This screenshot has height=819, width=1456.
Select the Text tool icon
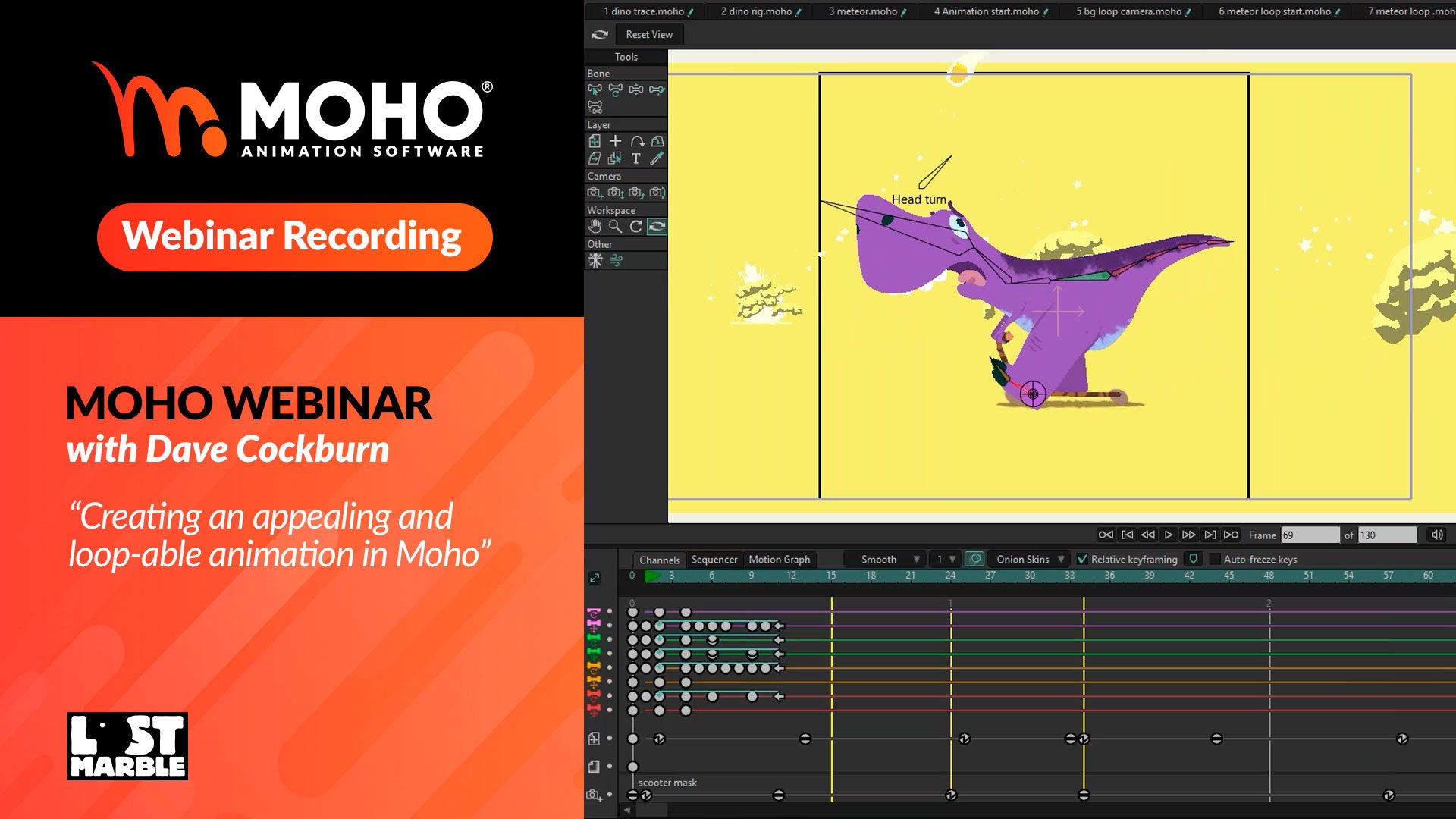point(635,158)
